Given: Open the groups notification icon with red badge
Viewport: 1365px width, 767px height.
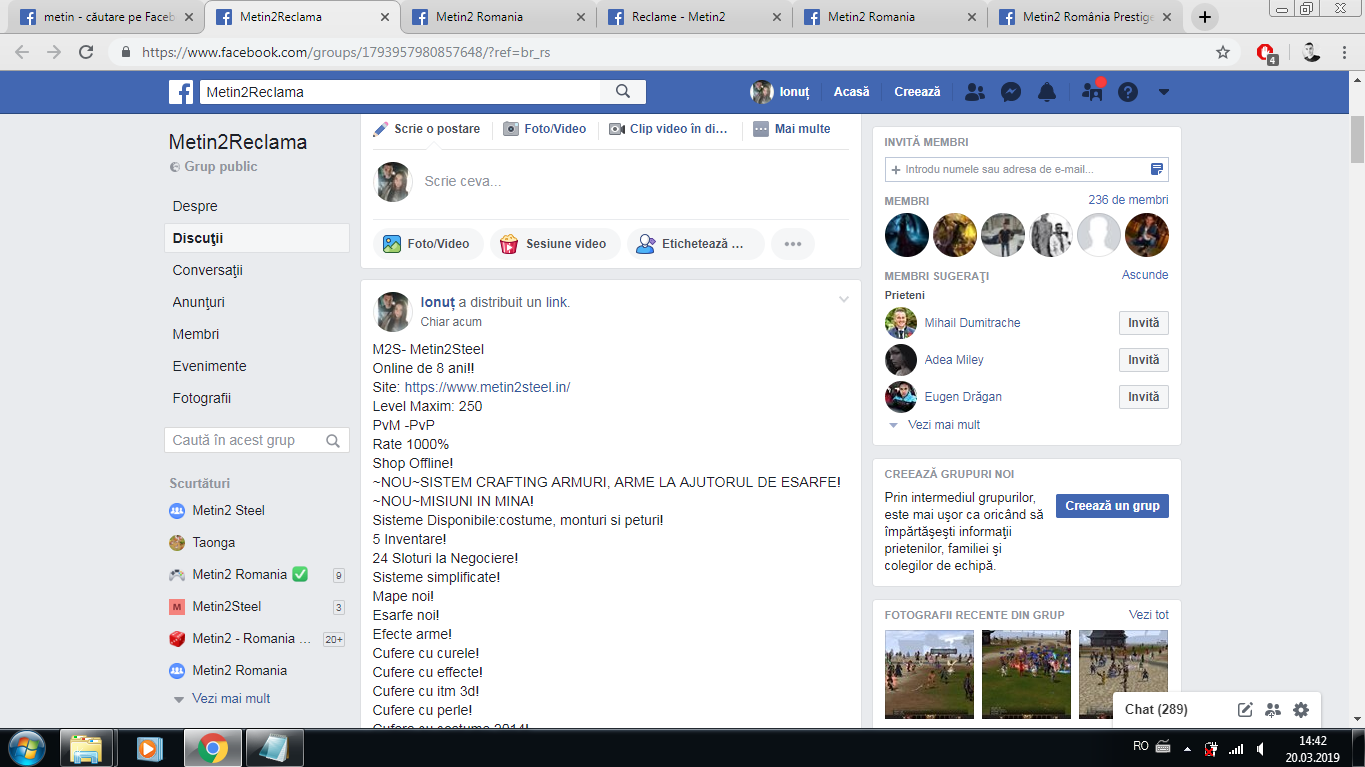Looking at the screenshot, I should [1092, 92].
